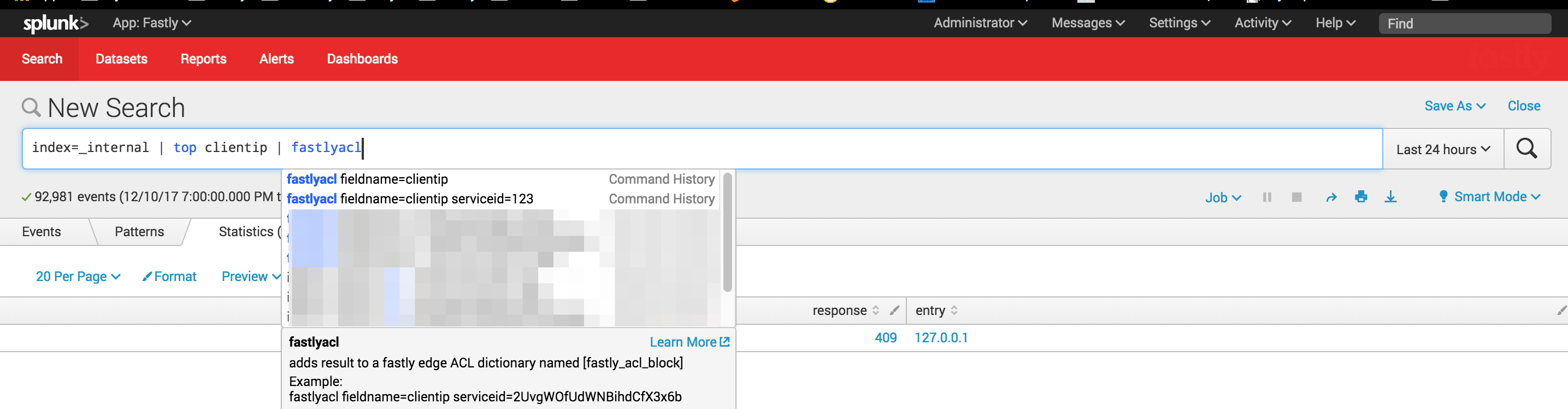The height and width of the screenshot is (409, 1568).
Task: Open Activity menu
Action: [x=1263, y=23]
